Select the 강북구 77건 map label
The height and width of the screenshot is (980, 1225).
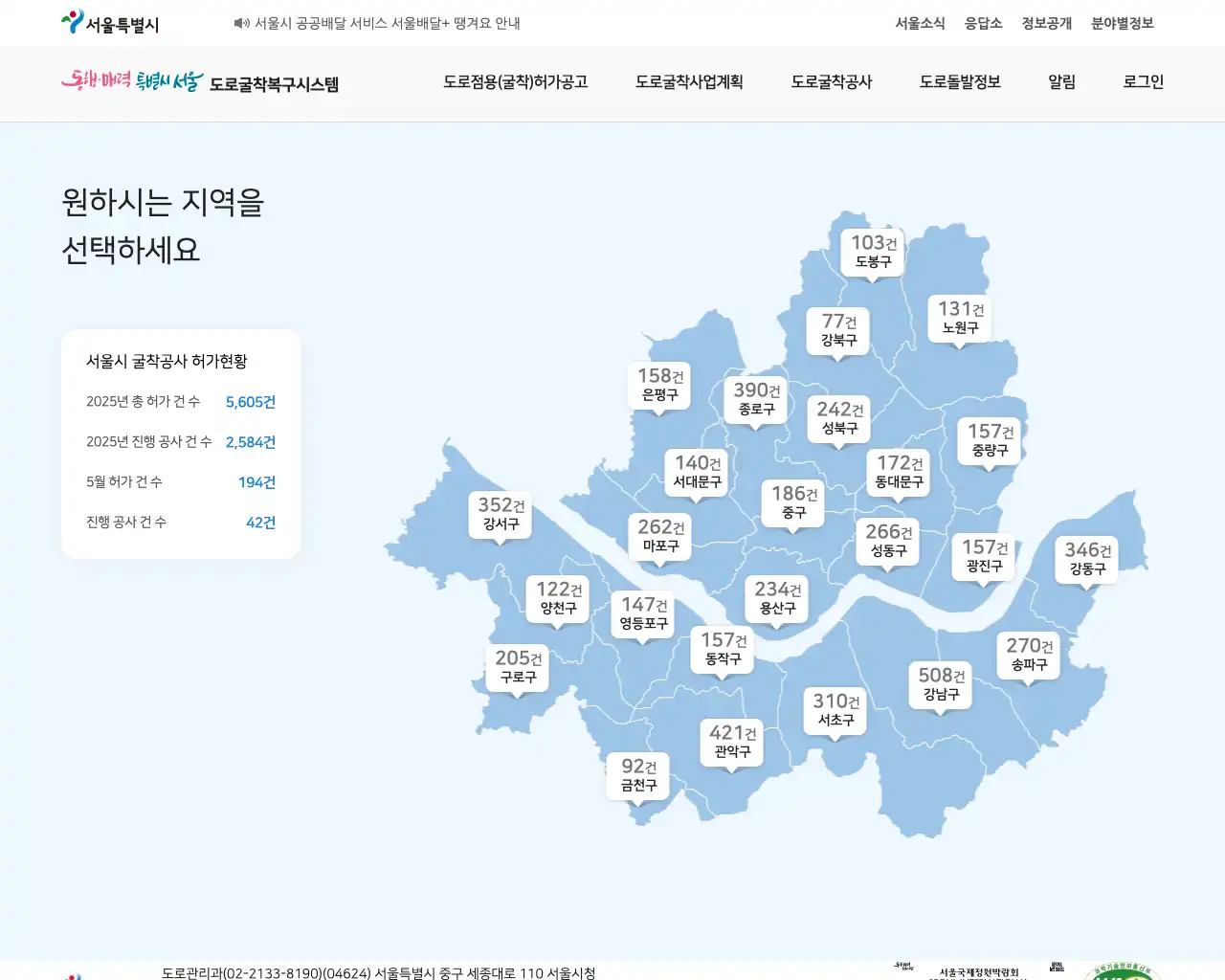pyautogui.click(x=838, y=330)
